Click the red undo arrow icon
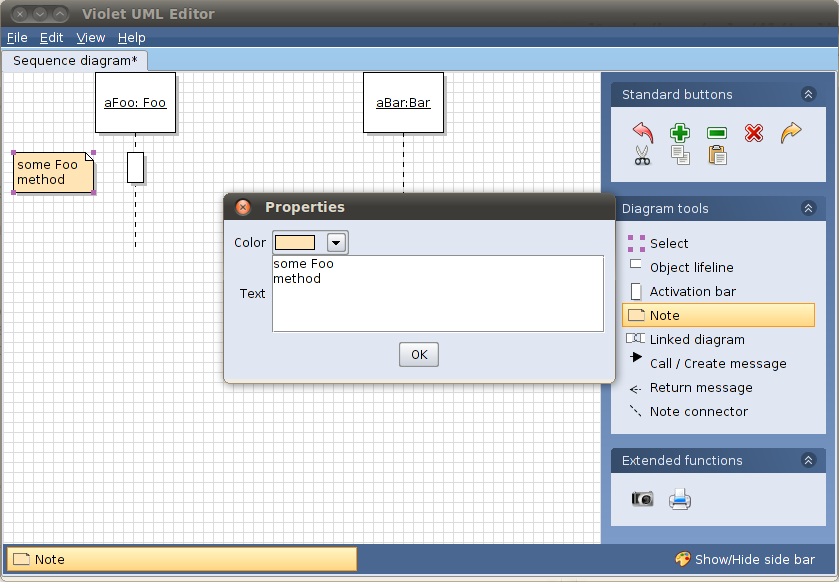Screen dimensions: 839x582 click(643, 132)
